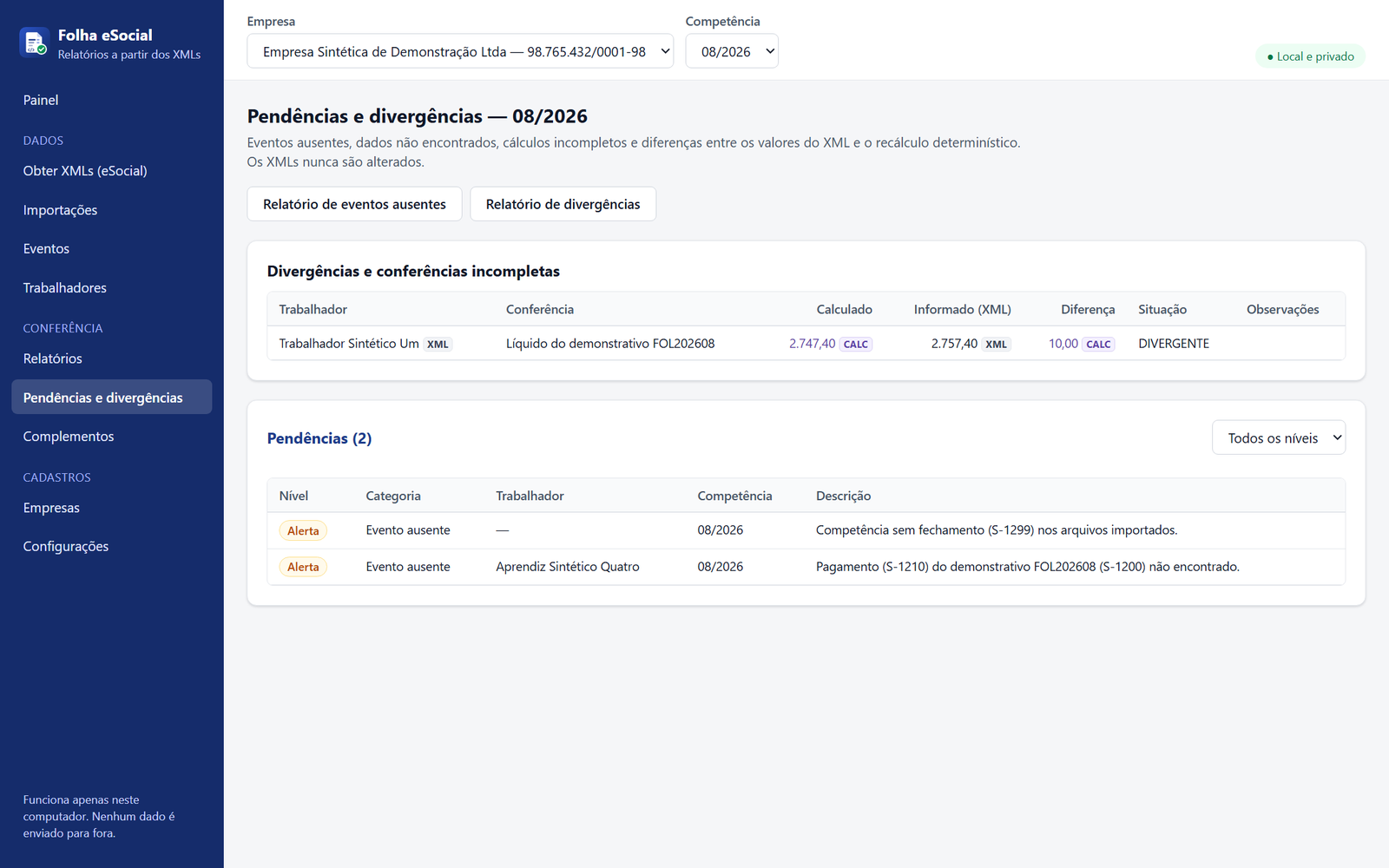Open Obter XMLs (eSocial) page

pyautogui.click(x=85, y=171)
